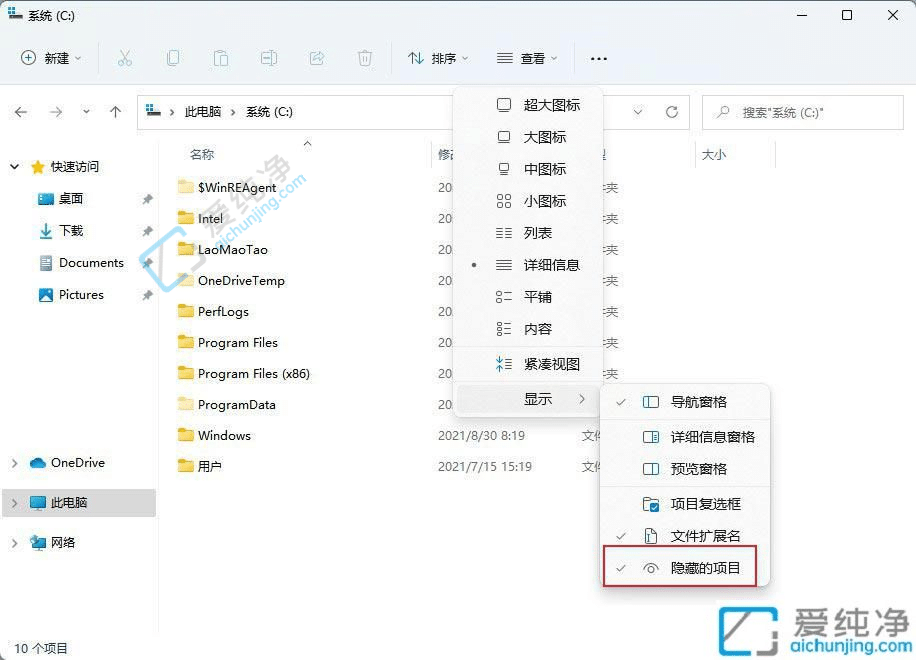Collapse the 快速访问 section in the sidebar
Viewport: 916px width, 660px height.
(14, 166)
